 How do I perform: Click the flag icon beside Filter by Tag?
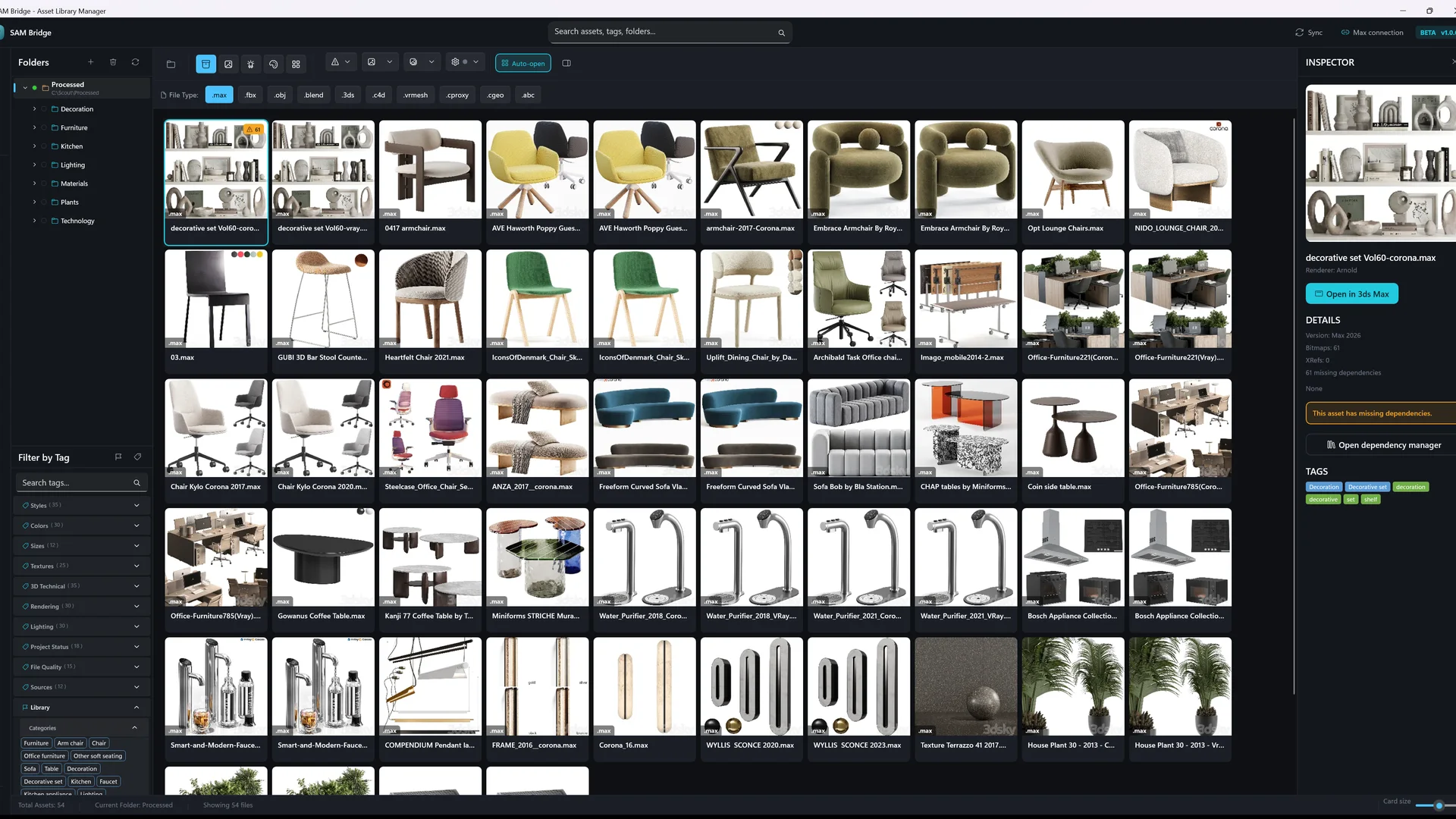118,457
